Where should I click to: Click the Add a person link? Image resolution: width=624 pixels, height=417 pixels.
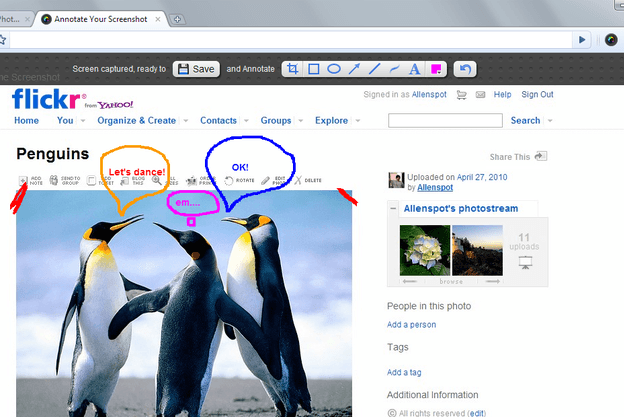411,325
